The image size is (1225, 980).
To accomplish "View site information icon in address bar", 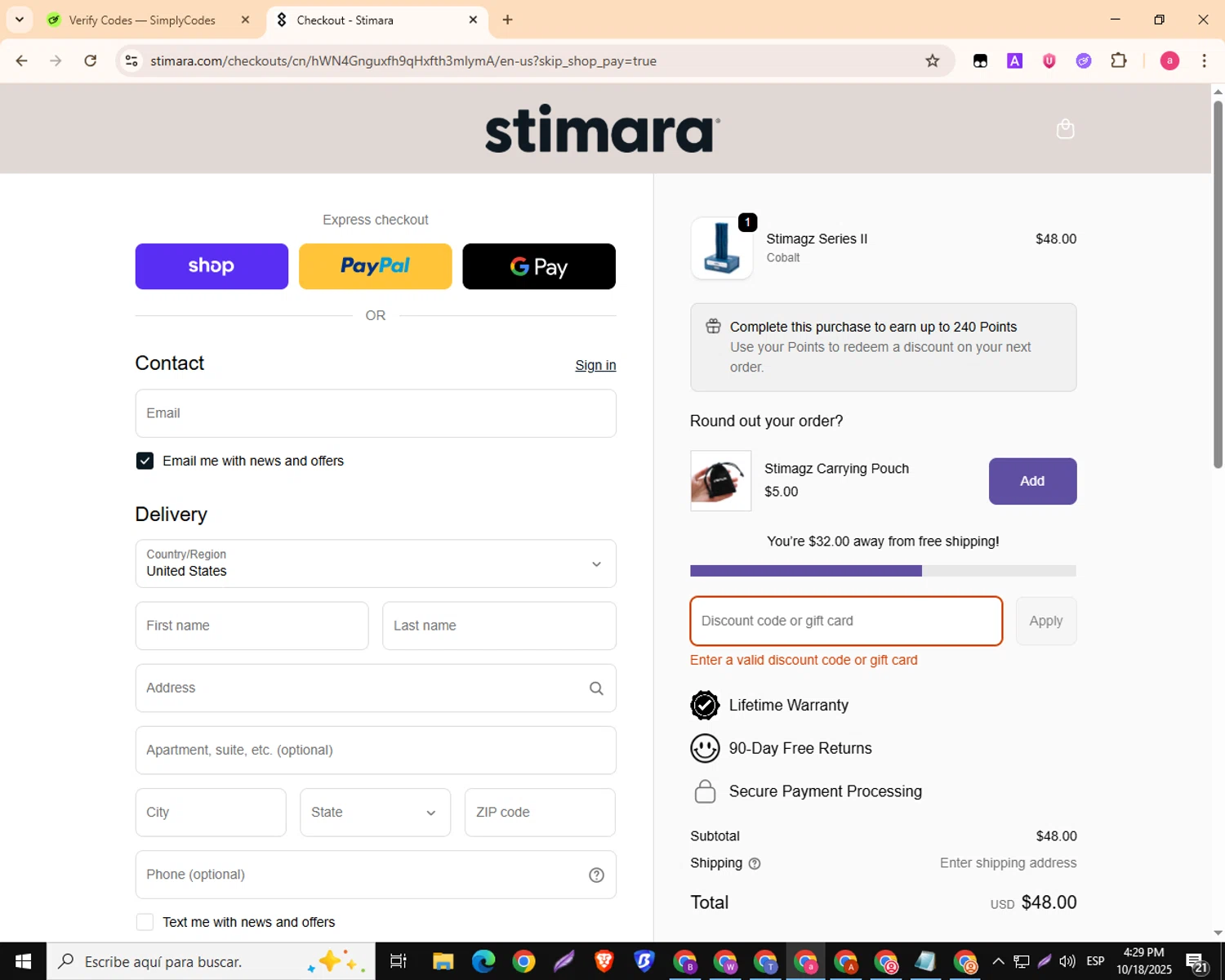I will pos(131,61).
